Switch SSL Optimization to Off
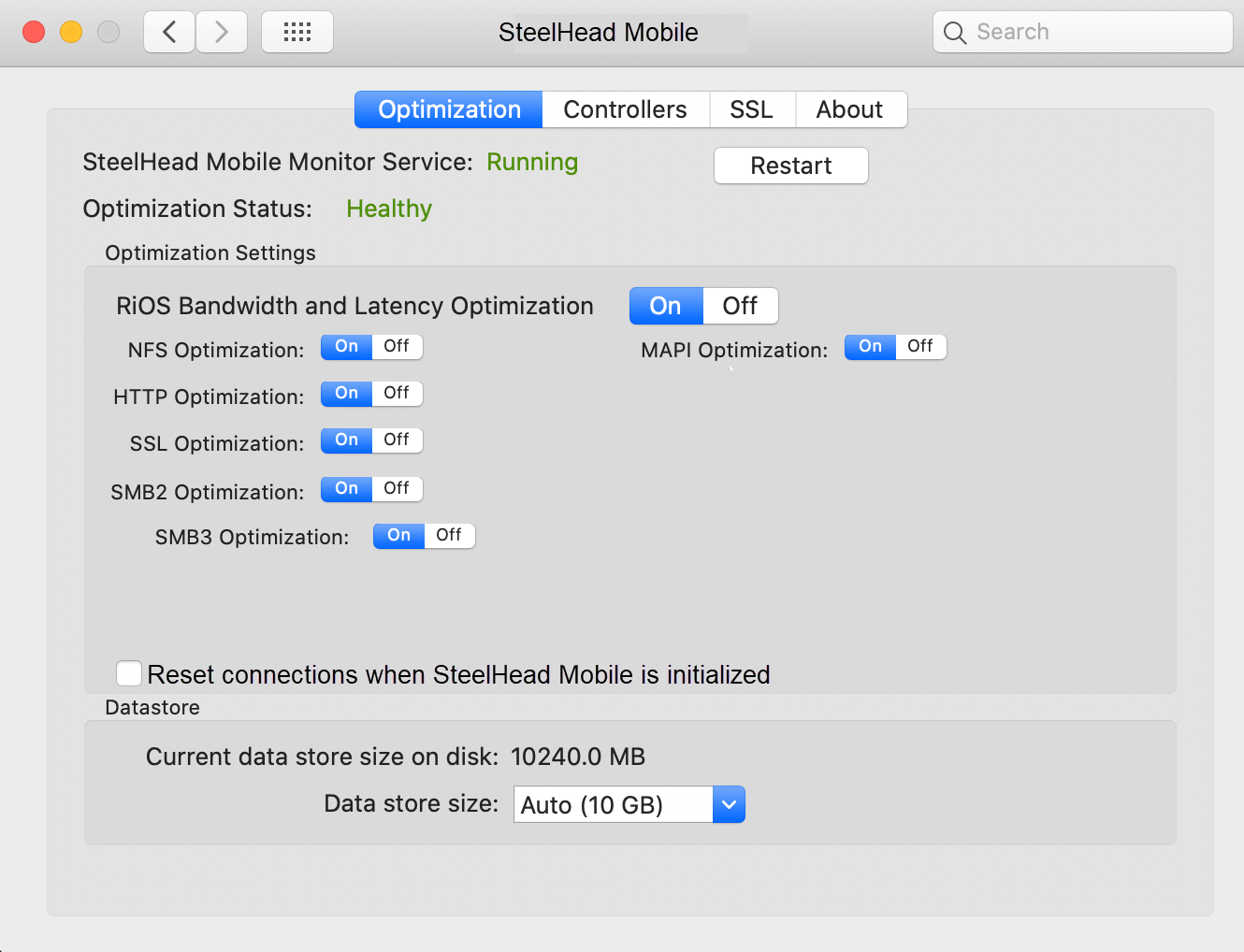Viewport: 1244px width, 952px height. pos(397,440)
